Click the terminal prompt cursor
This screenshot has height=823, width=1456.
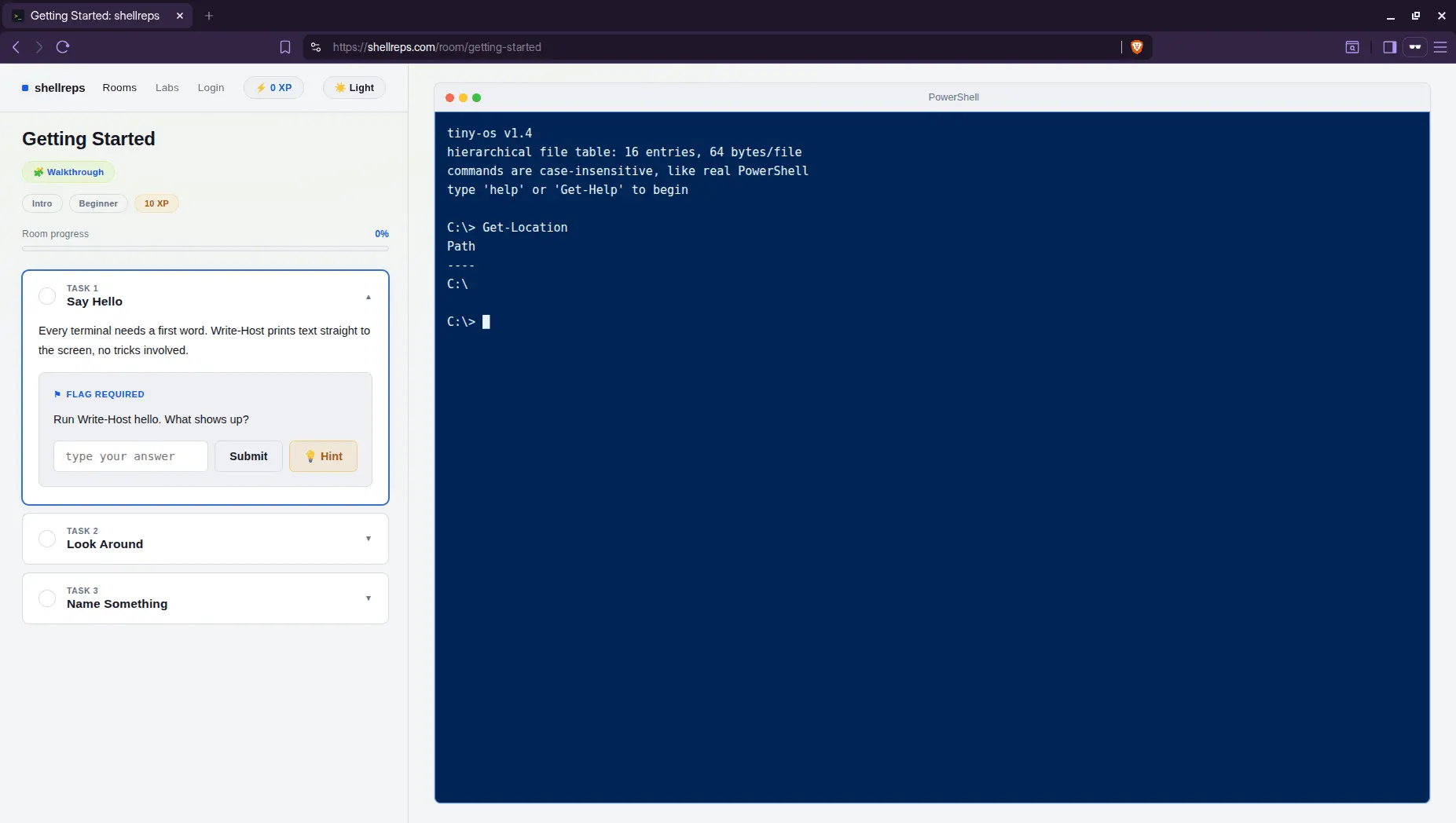486,322
